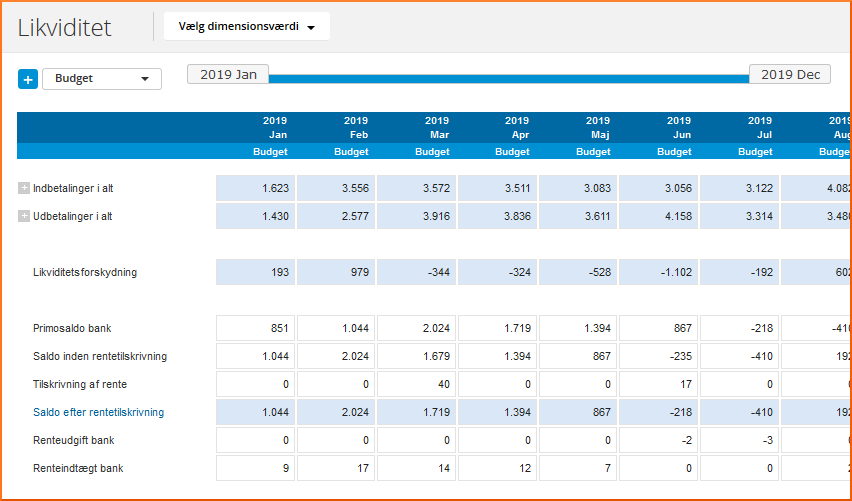Open the Saldo efter rentetilskrivning link

pyautogui.click(x=98, y=412)
